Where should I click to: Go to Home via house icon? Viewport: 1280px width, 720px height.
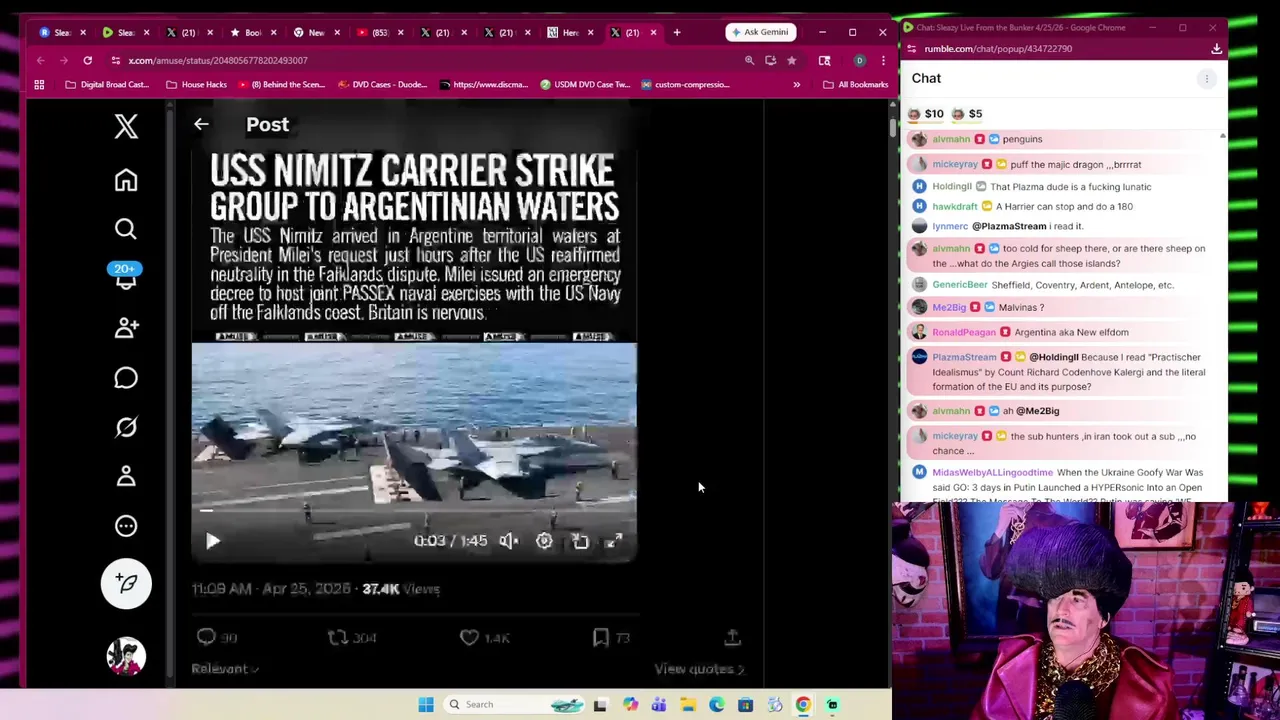(126, 180)
